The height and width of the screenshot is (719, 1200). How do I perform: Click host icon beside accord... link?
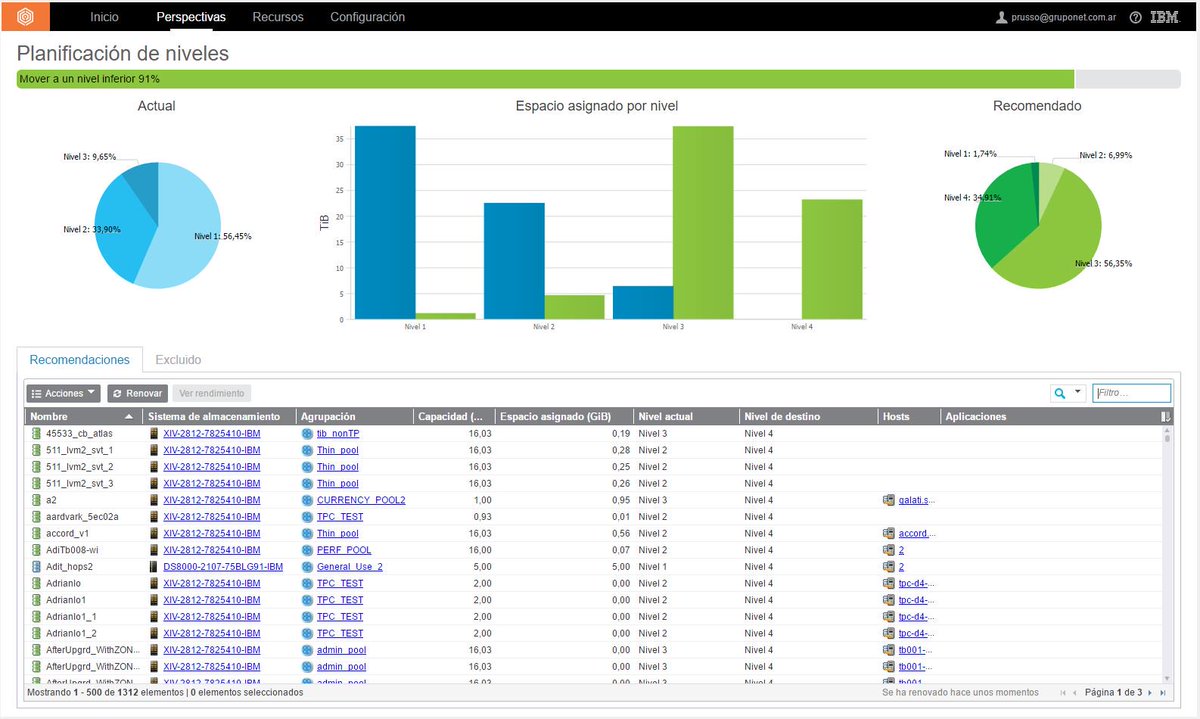(x=888, y=533)
